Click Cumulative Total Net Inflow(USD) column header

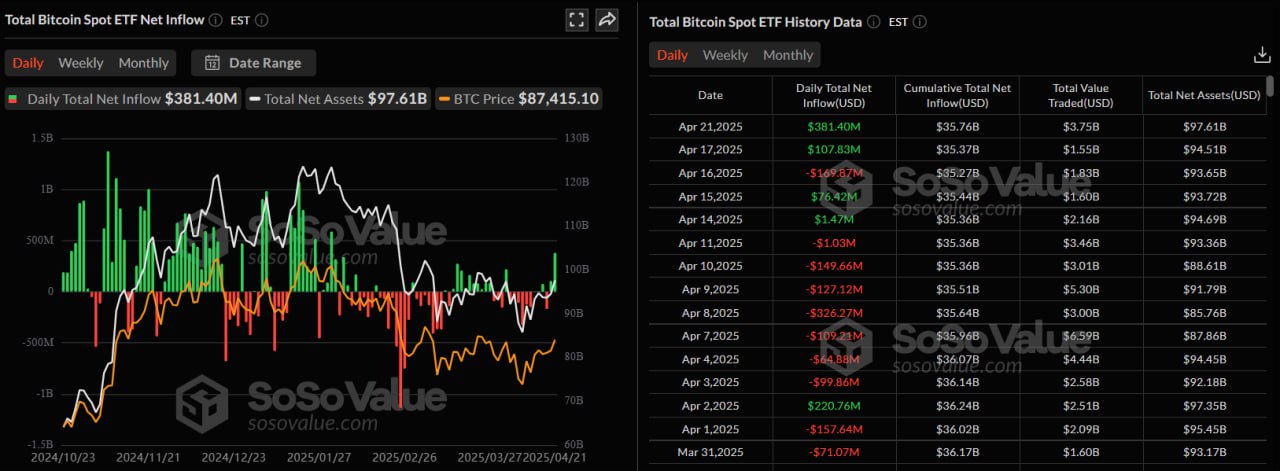coord(957,95)
